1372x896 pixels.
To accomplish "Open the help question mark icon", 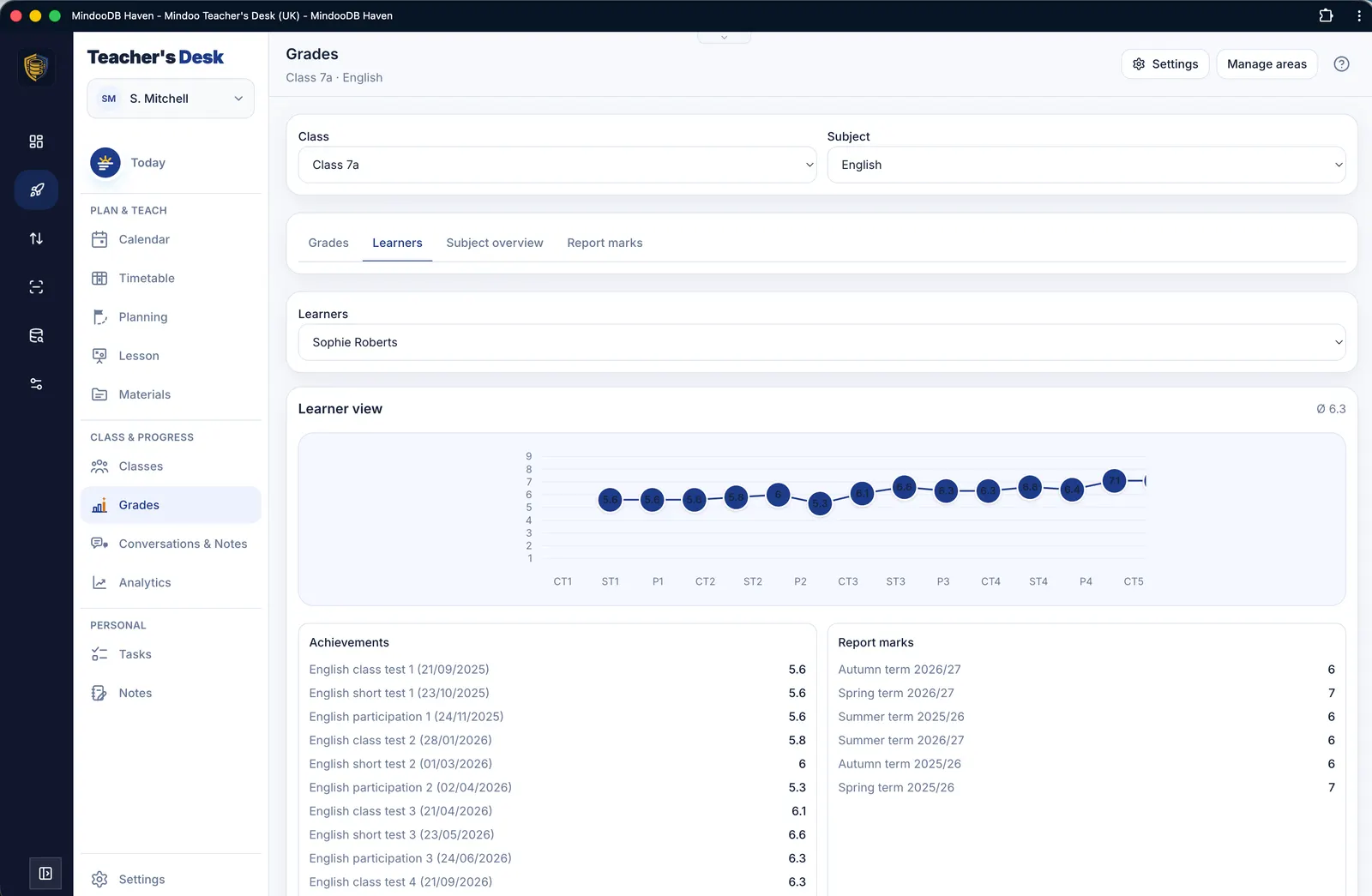I will (1341, 64).
